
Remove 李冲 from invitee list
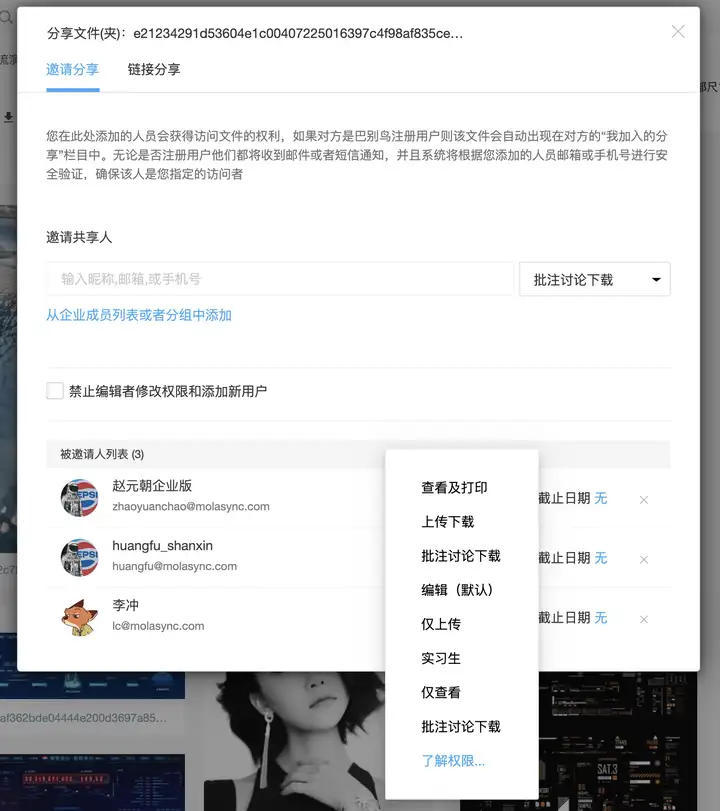pos(643,619)
